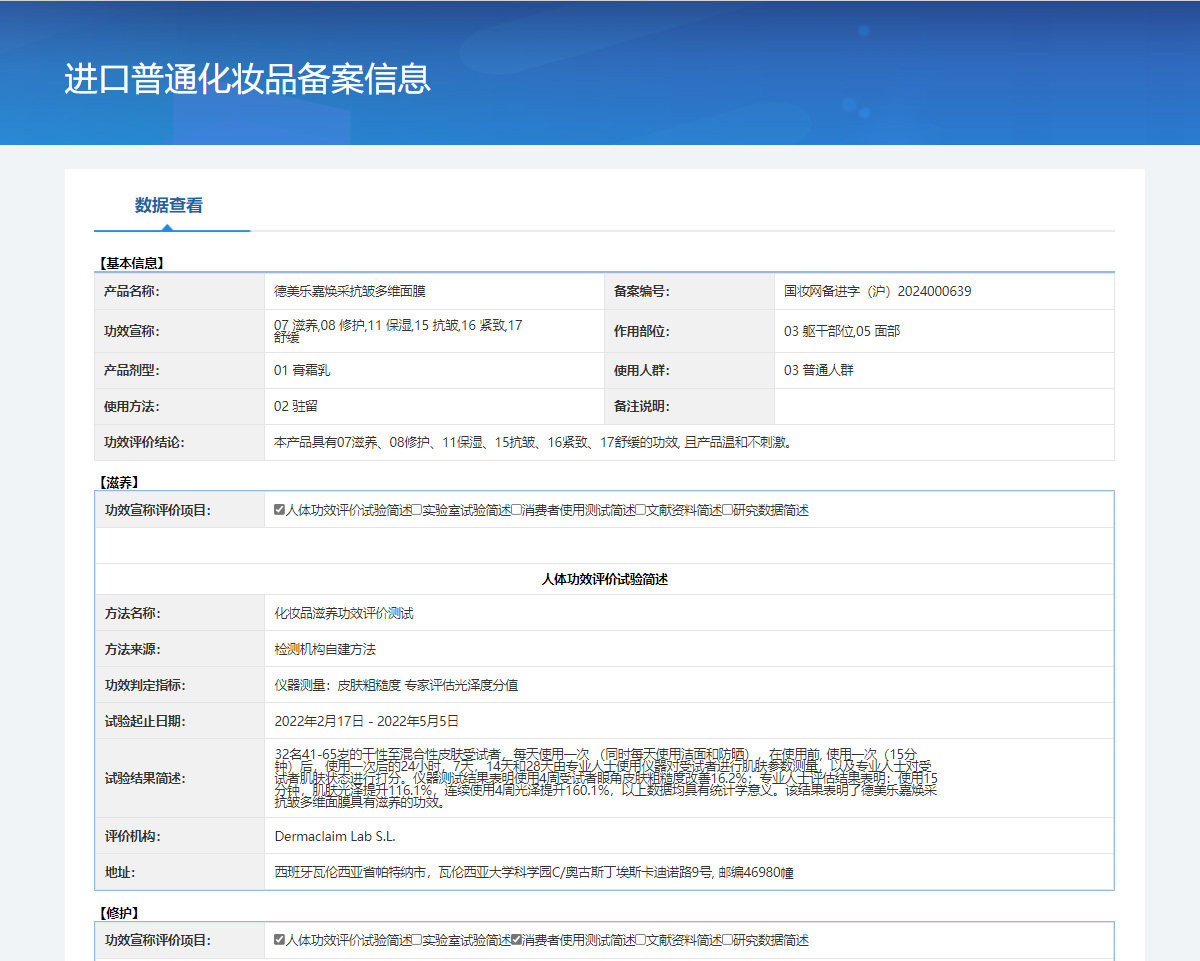Click the 人体功效评价试验简述 table heading
Image resolution: width=1200 pixels, height=961 pixels.
(604, 579)
